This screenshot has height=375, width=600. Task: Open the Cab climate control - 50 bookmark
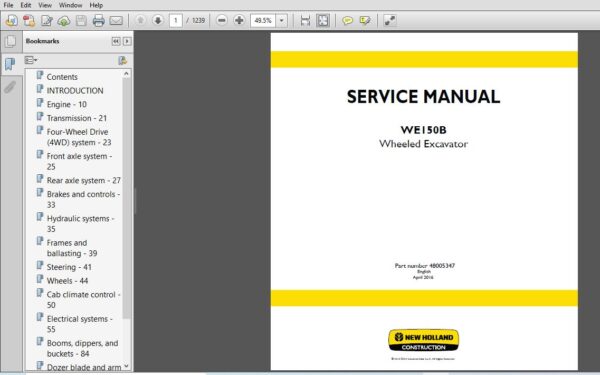coord(83,300)
